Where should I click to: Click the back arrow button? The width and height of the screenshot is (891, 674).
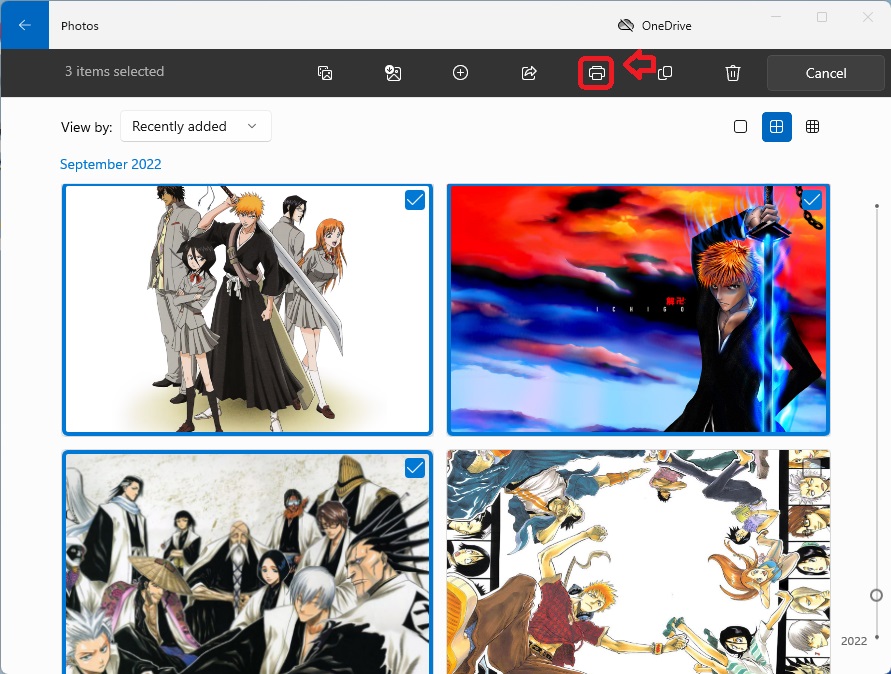tap(24, 25)
